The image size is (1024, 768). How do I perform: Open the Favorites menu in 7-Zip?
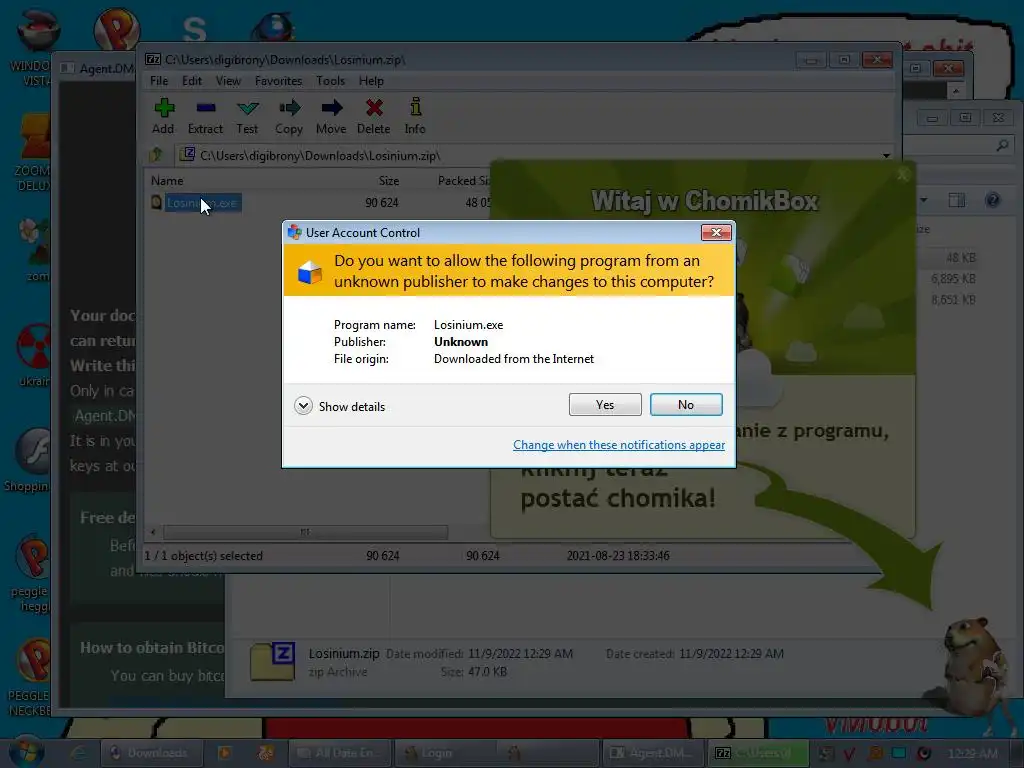[278, 81]
